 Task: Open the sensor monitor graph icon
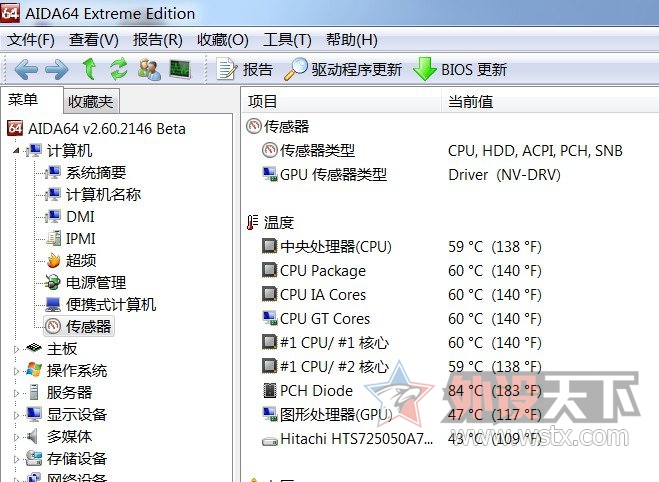click(180, 69)
